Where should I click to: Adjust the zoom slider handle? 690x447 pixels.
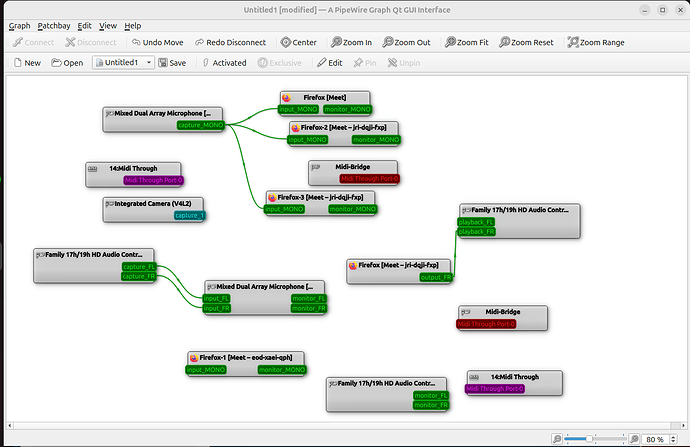coord(589,439)
